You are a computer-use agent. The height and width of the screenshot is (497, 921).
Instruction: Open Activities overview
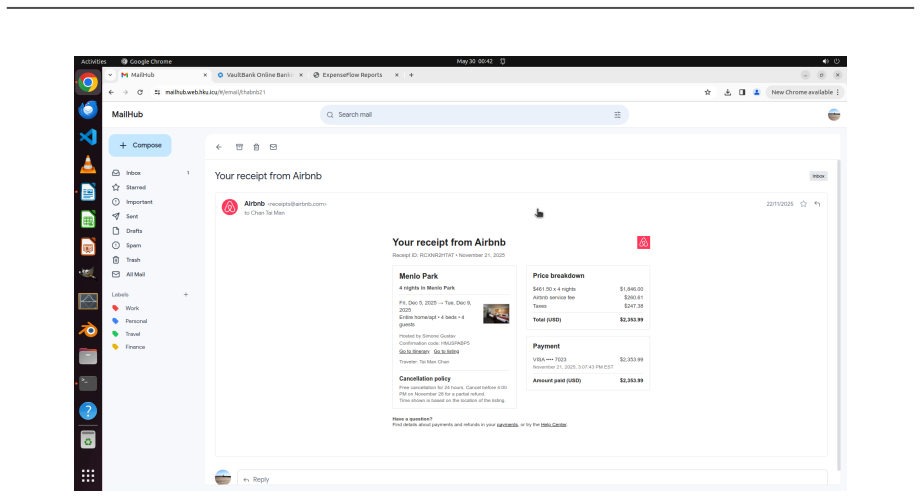(93, 62)
